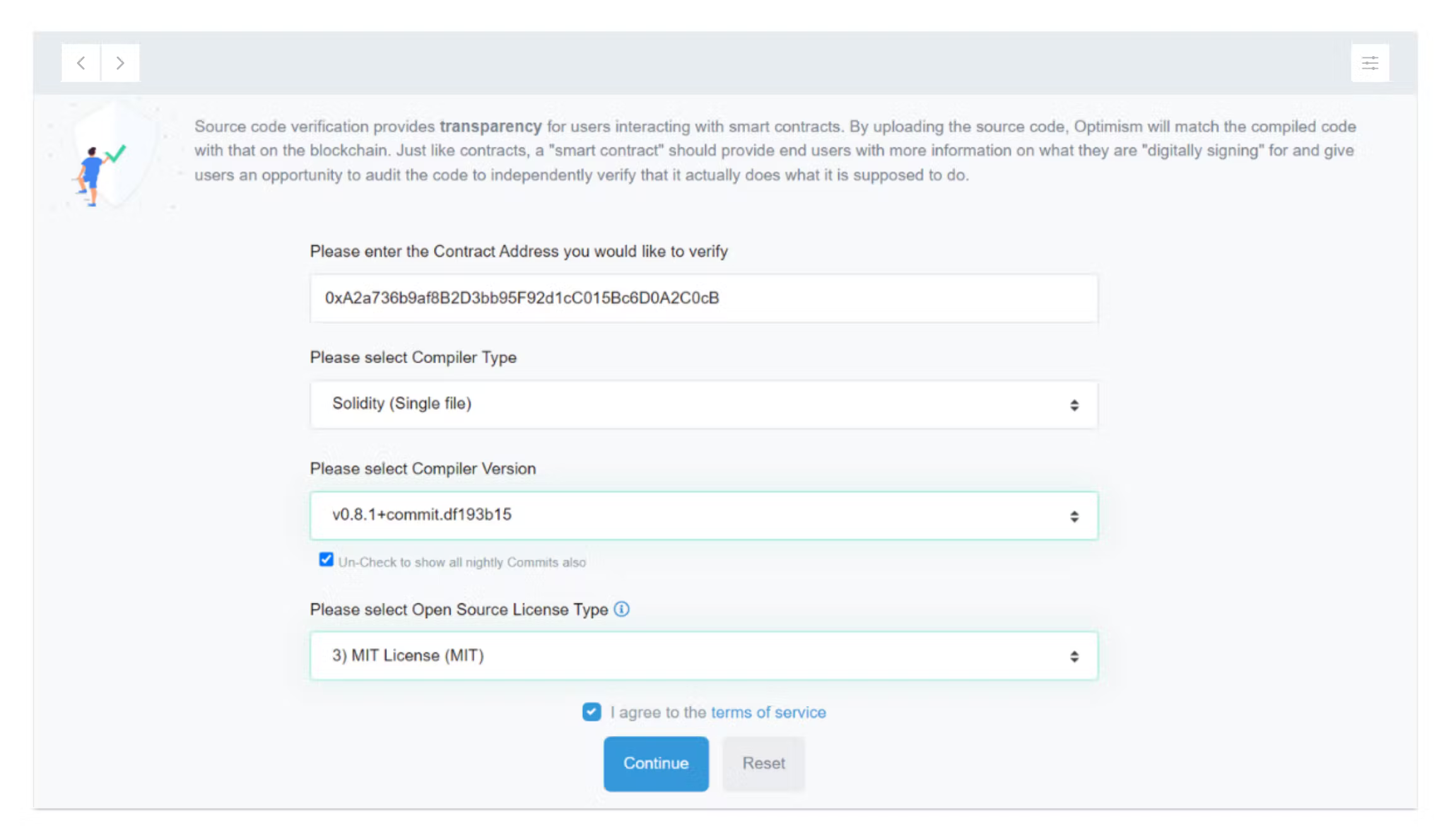The image size is (1451, 840).
Task: Click the info icon beside License Type
Action: (621, 609)
